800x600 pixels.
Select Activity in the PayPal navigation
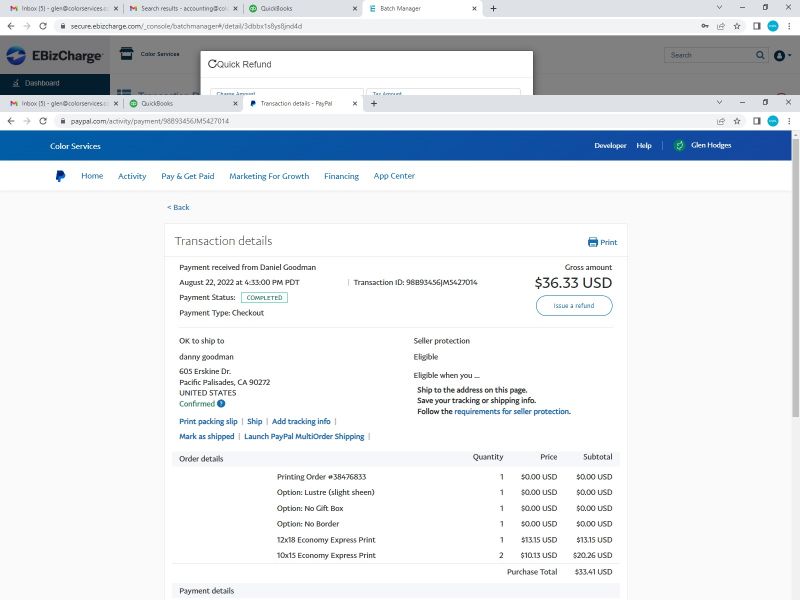pos(131,175)
